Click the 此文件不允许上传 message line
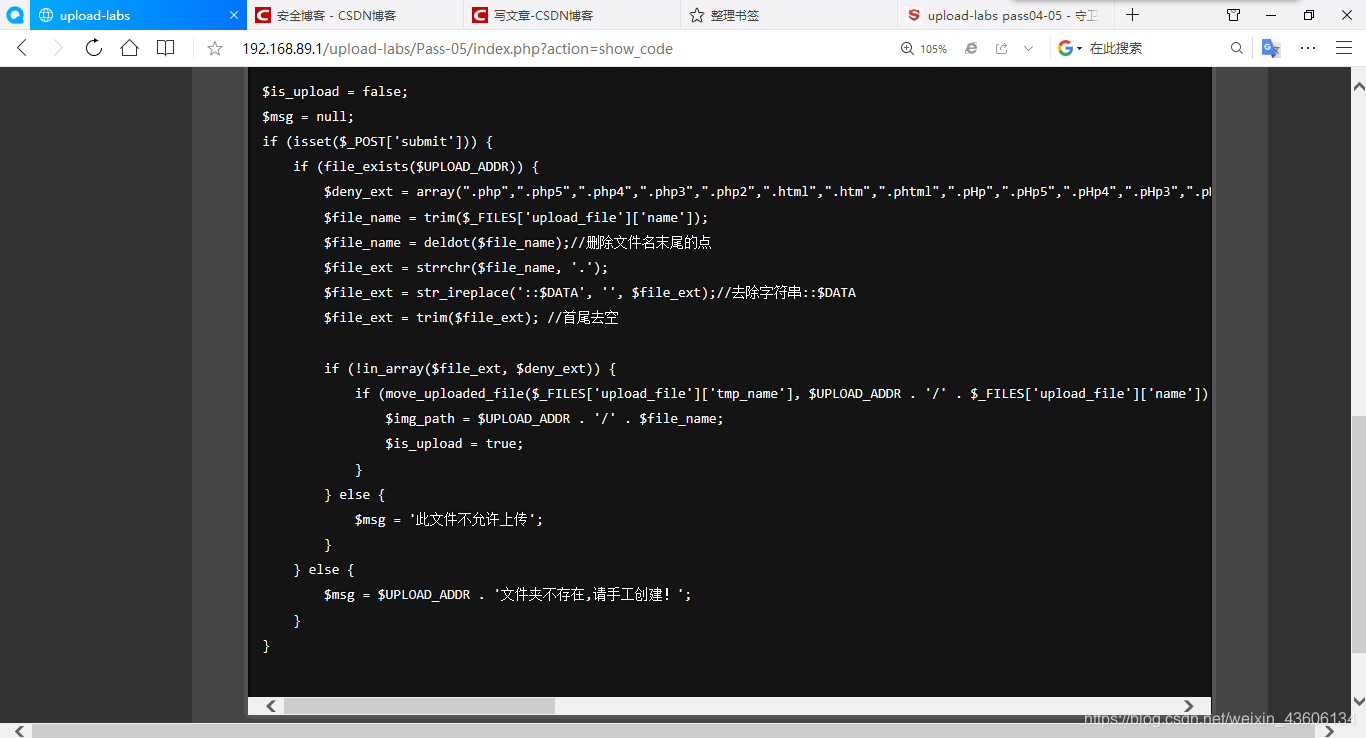Screen dimensions: 1366x738 449,519
